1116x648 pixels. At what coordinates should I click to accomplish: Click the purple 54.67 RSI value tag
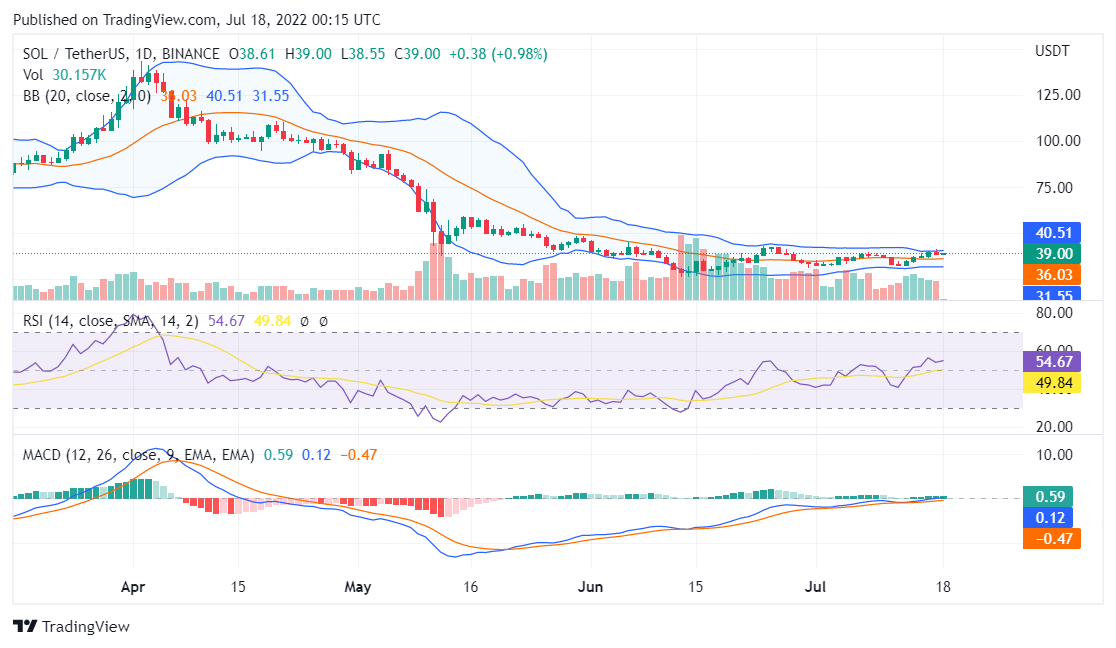[1053, 361]
